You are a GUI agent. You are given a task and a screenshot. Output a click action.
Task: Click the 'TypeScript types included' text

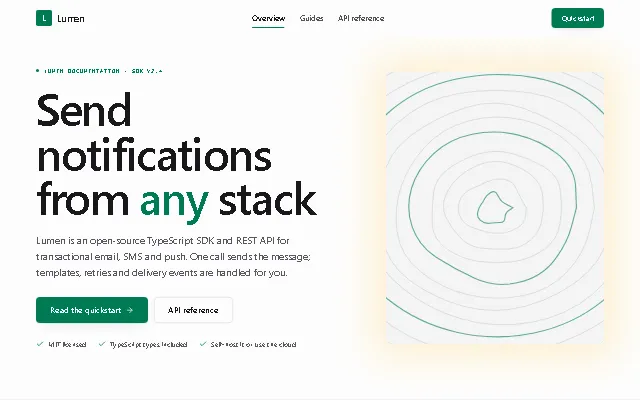[x=149, y=344]
